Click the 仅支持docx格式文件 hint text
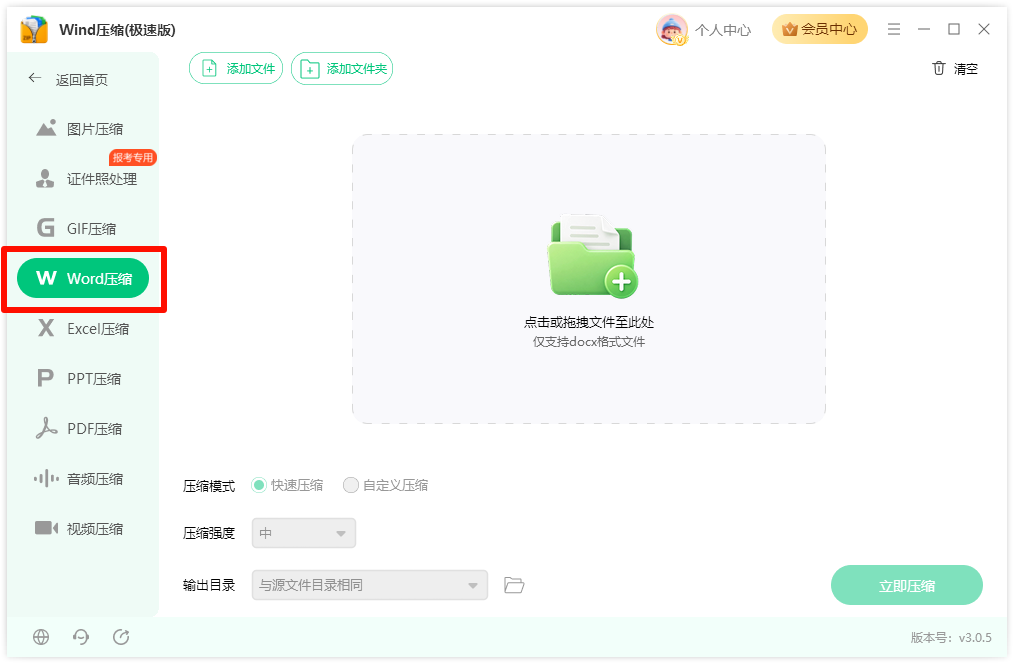 (x=589, y=341)
